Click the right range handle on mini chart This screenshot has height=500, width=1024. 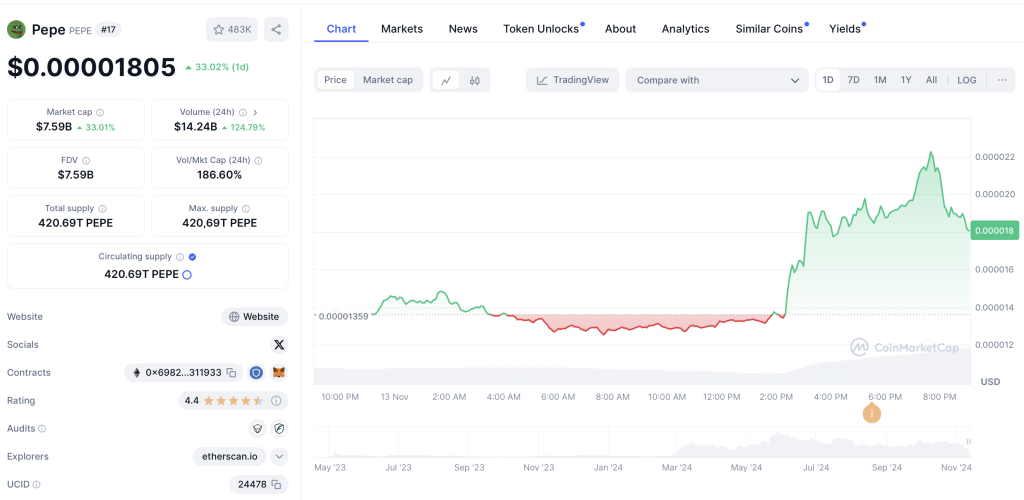click(x=968, y=443)
